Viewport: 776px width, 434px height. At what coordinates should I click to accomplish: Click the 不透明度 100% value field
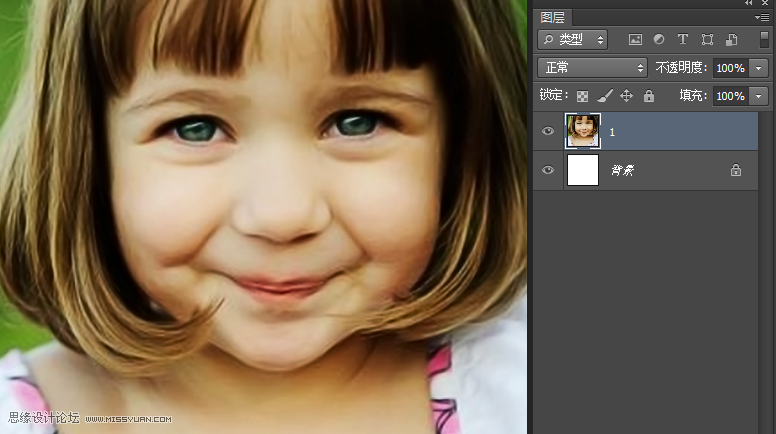[x=731, y=68]
